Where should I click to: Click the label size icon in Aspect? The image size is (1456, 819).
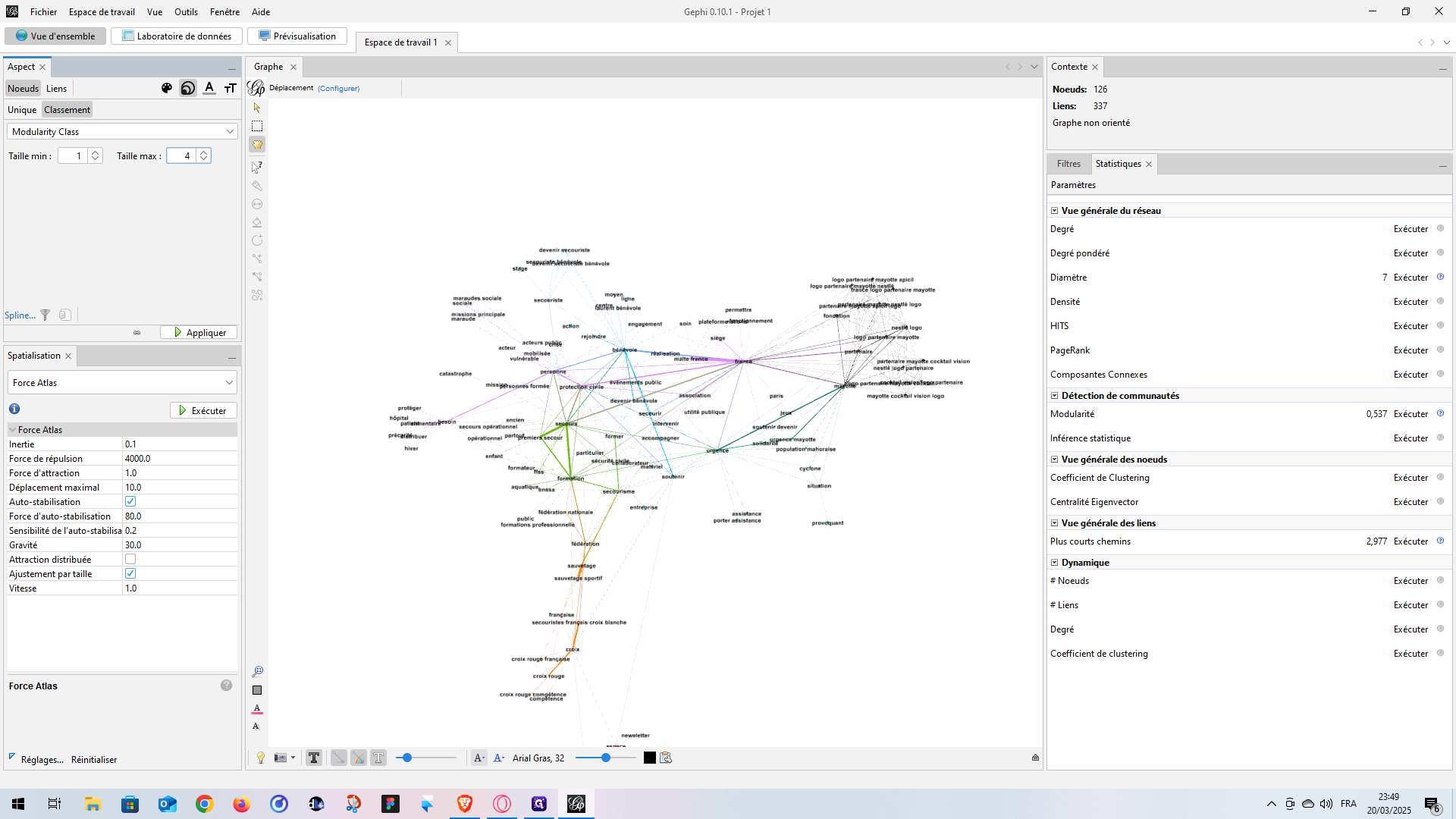point(231,88)
